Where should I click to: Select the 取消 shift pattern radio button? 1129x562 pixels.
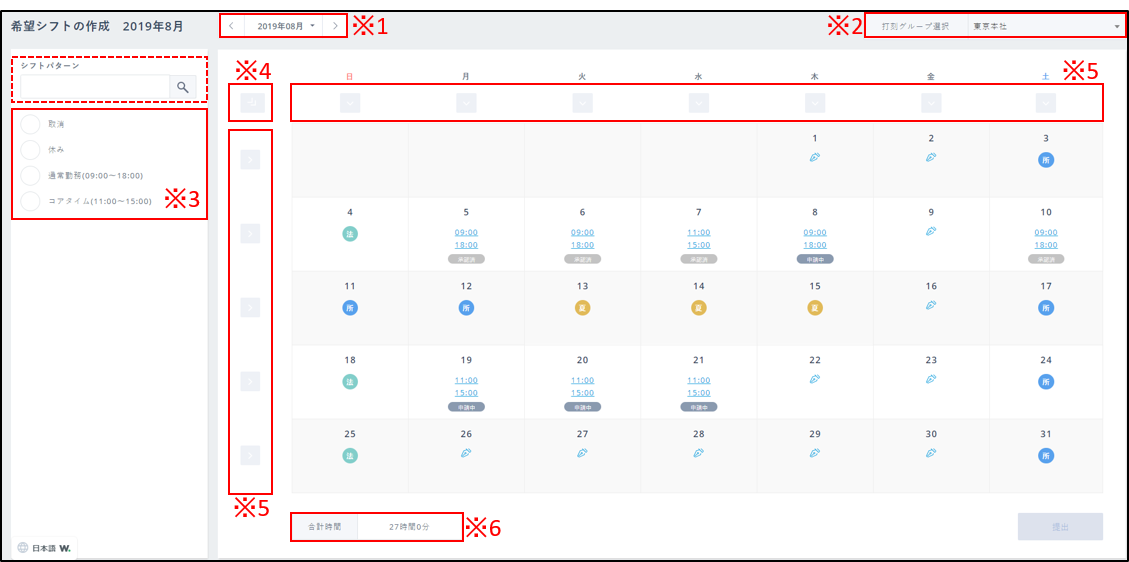tap(31, 124)
